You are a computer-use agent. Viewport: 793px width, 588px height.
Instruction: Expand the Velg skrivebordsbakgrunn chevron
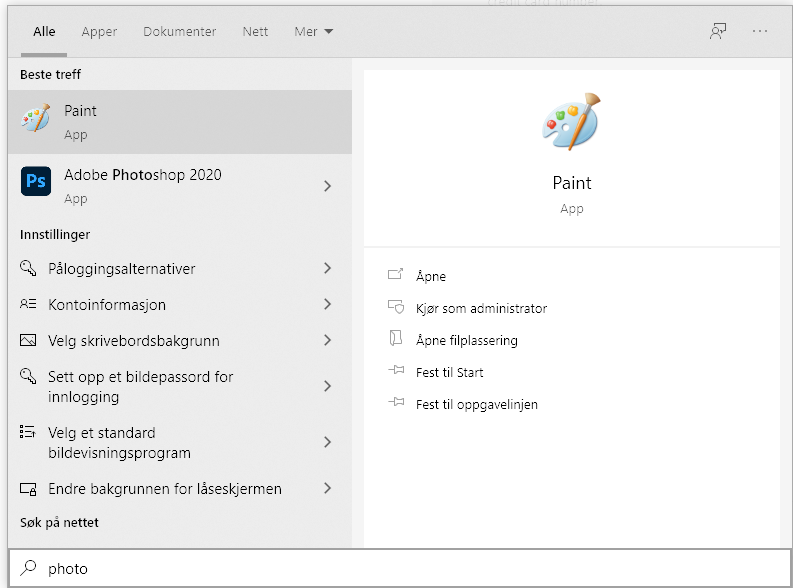pos(327,340)
